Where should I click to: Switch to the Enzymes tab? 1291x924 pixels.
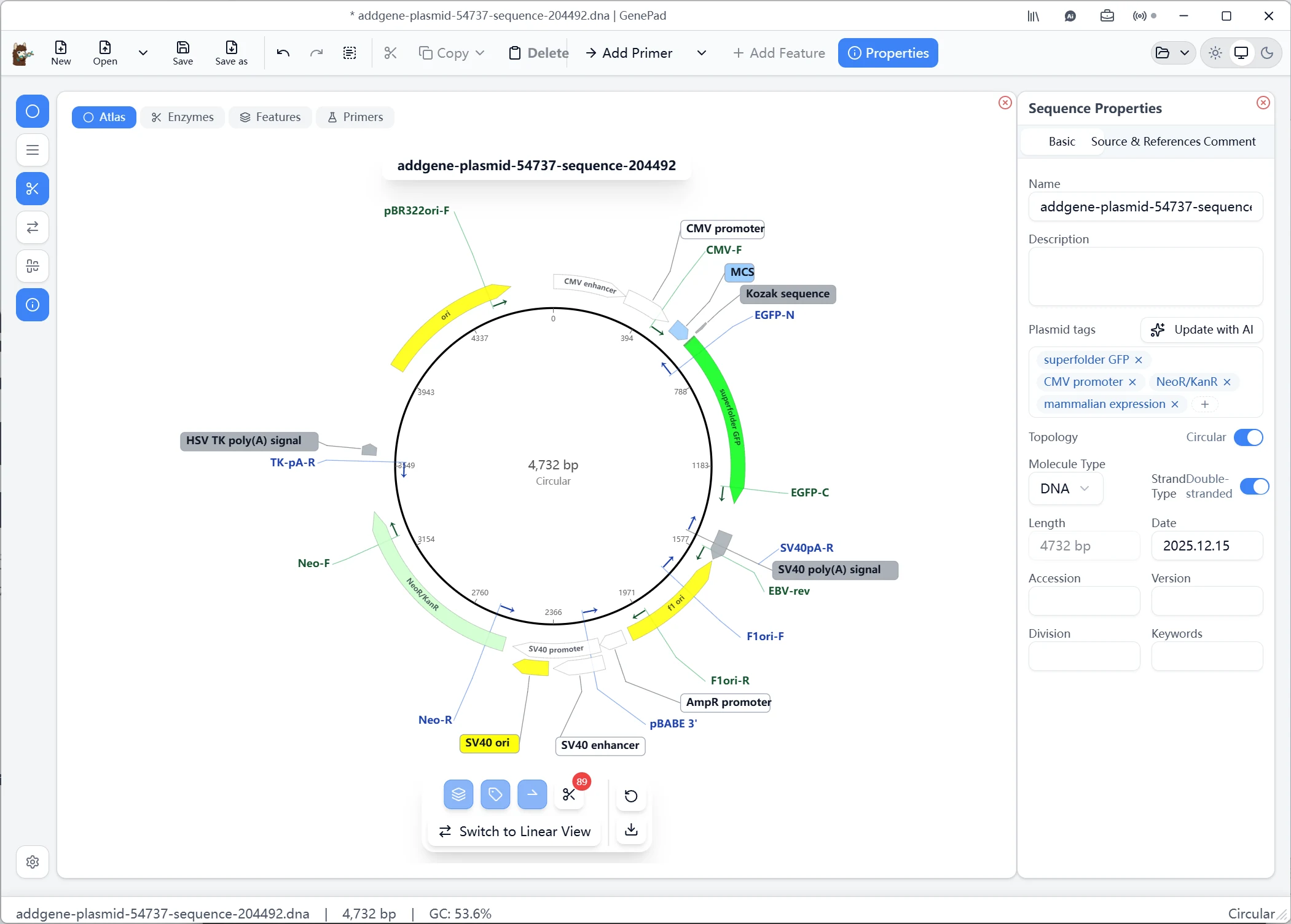pos(182,117)
